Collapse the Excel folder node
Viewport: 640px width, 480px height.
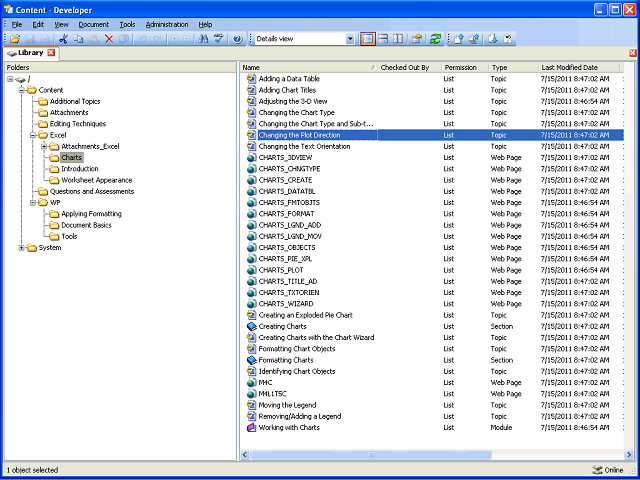33,135
